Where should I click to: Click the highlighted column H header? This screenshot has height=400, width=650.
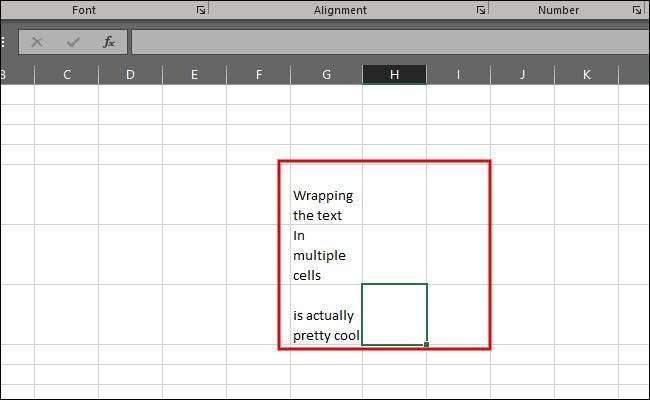(x=394, y=74)
